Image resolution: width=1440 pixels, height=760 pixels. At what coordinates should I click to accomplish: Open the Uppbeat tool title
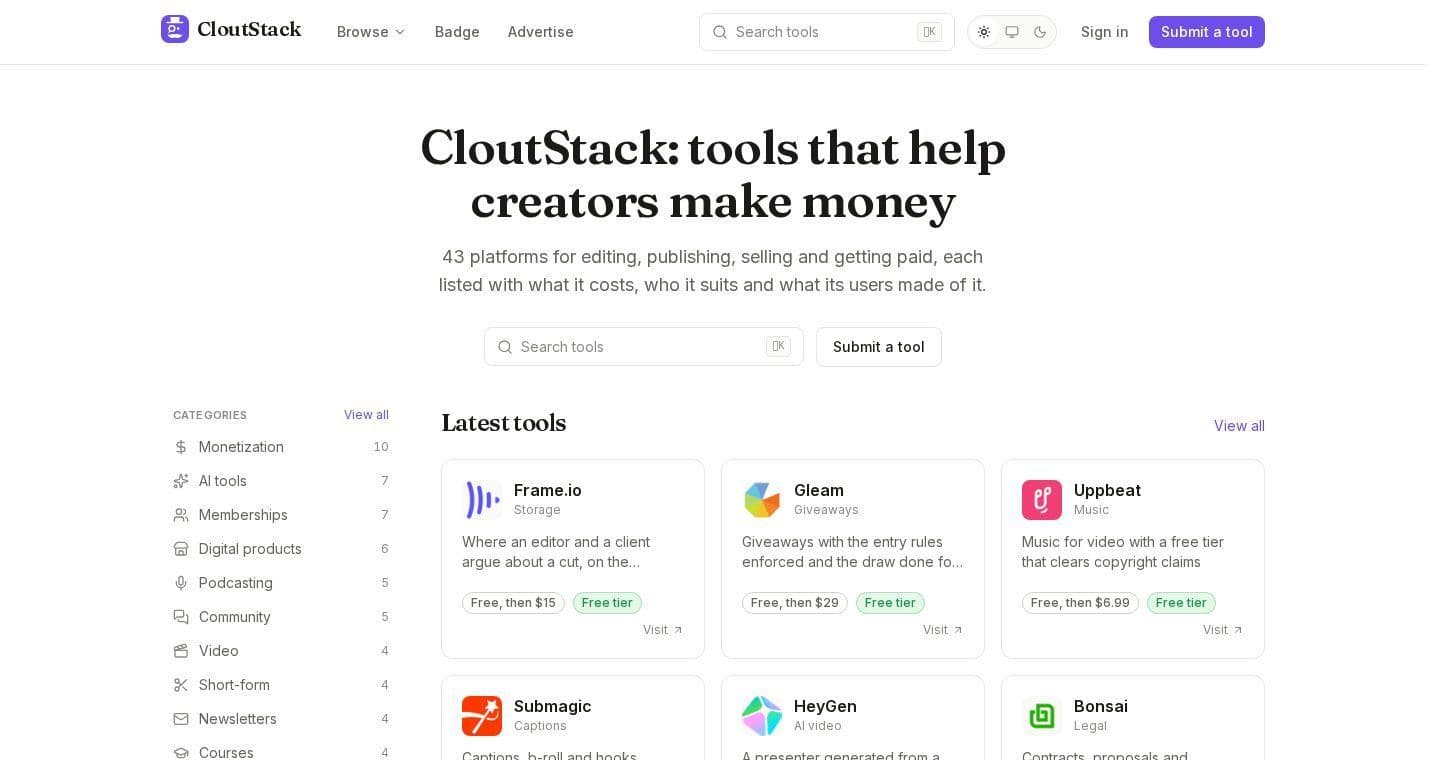(1107, 490)
